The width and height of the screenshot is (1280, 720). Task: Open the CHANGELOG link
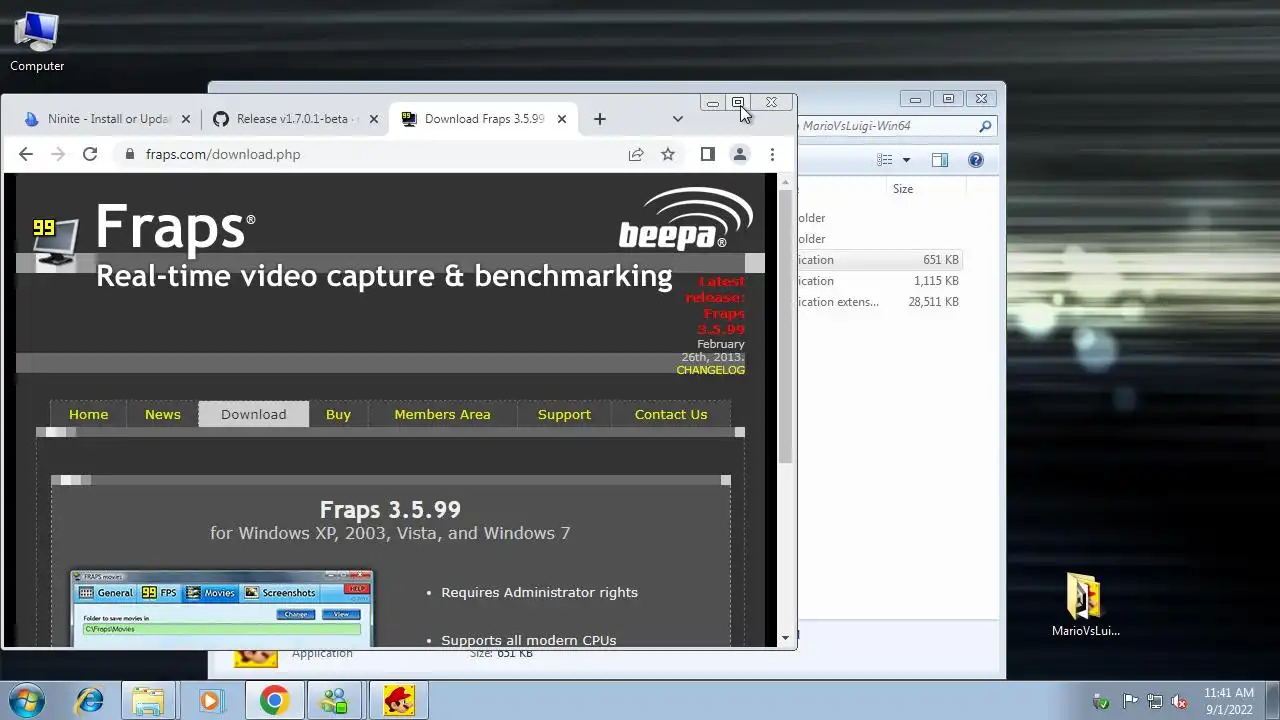(710, 370)
